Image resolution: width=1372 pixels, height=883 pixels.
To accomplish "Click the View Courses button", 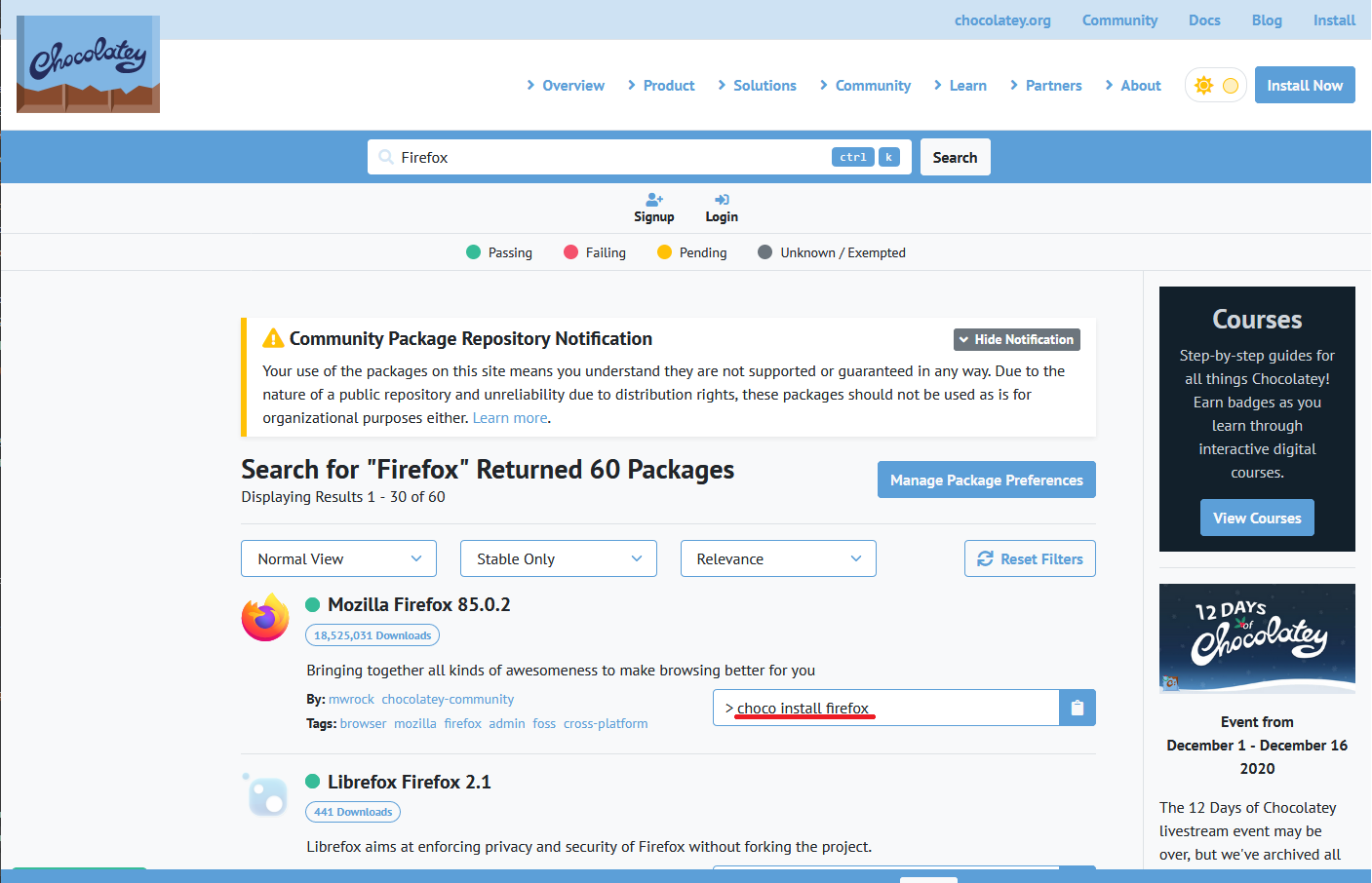I will (x=1257, y=518).
